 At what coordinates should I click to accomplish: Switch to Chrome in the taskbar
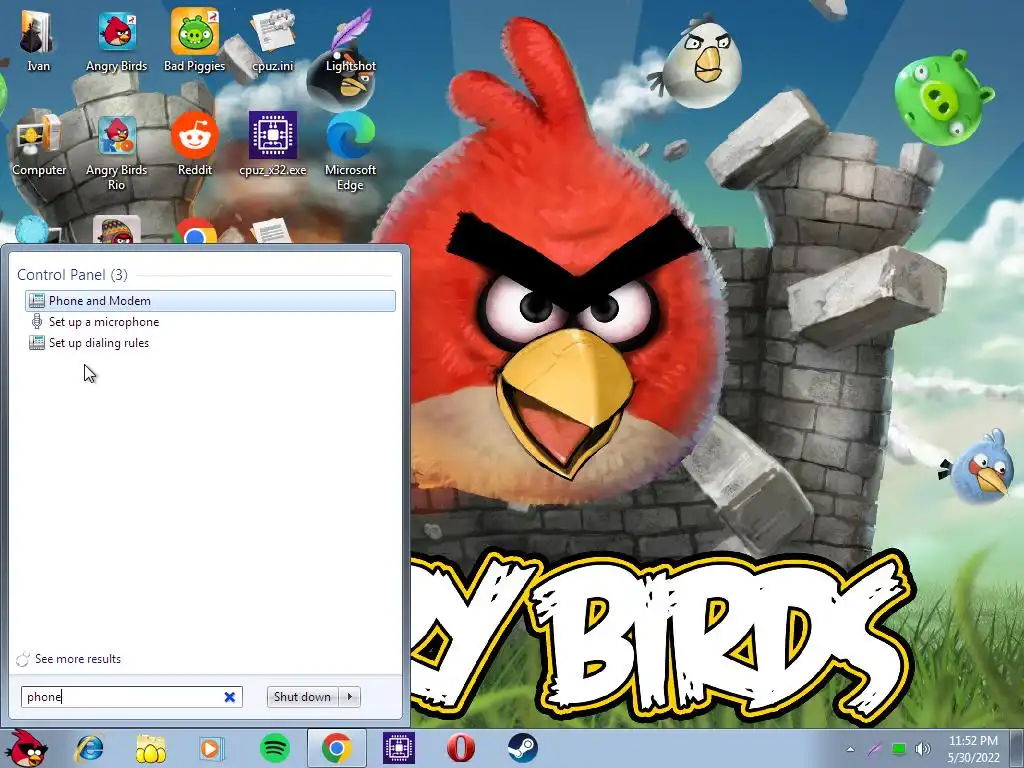[x=336, y=748]
